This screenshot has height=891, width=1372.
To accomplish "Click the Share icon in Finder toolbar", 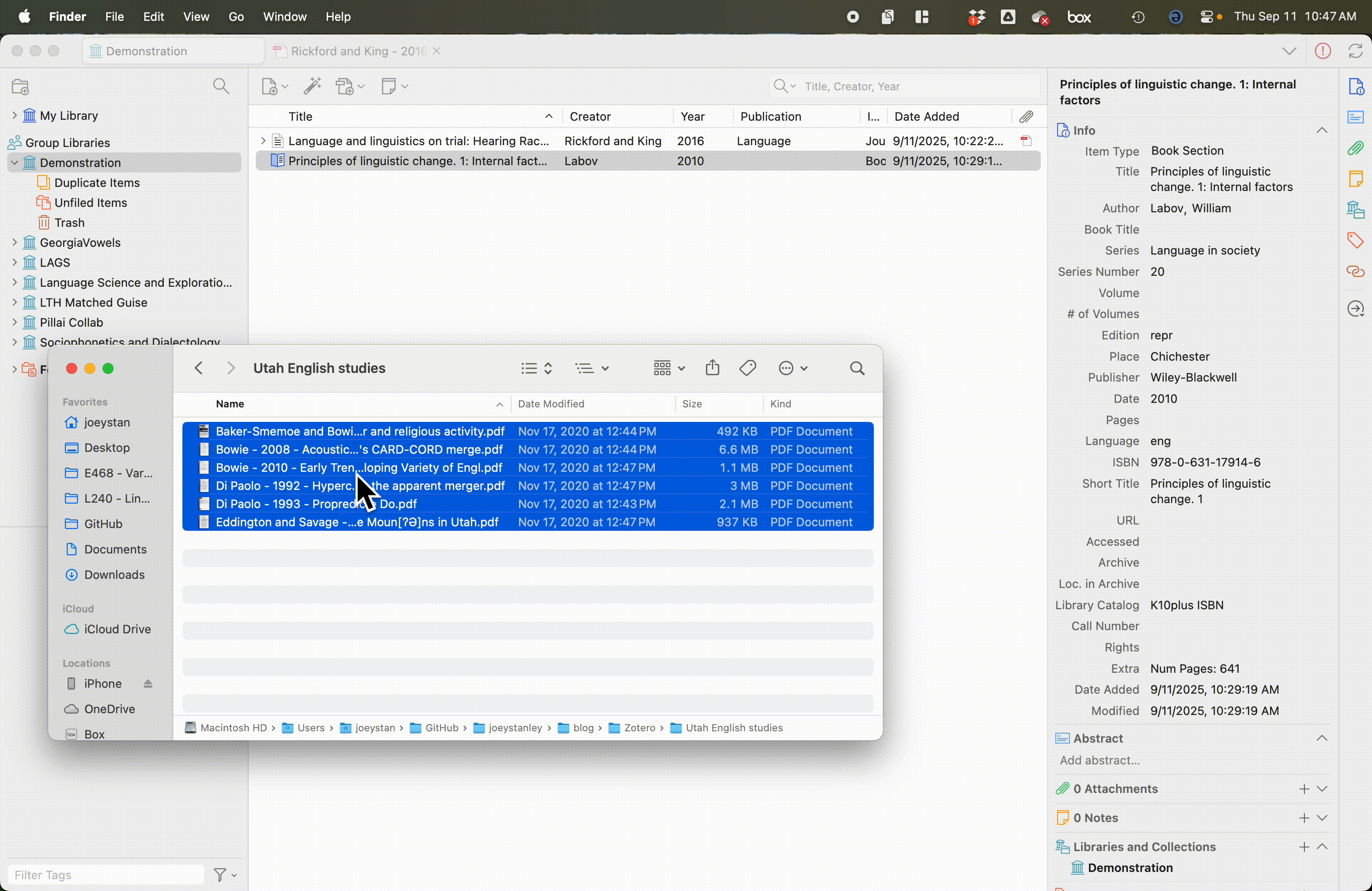I will tap(712, 367).
